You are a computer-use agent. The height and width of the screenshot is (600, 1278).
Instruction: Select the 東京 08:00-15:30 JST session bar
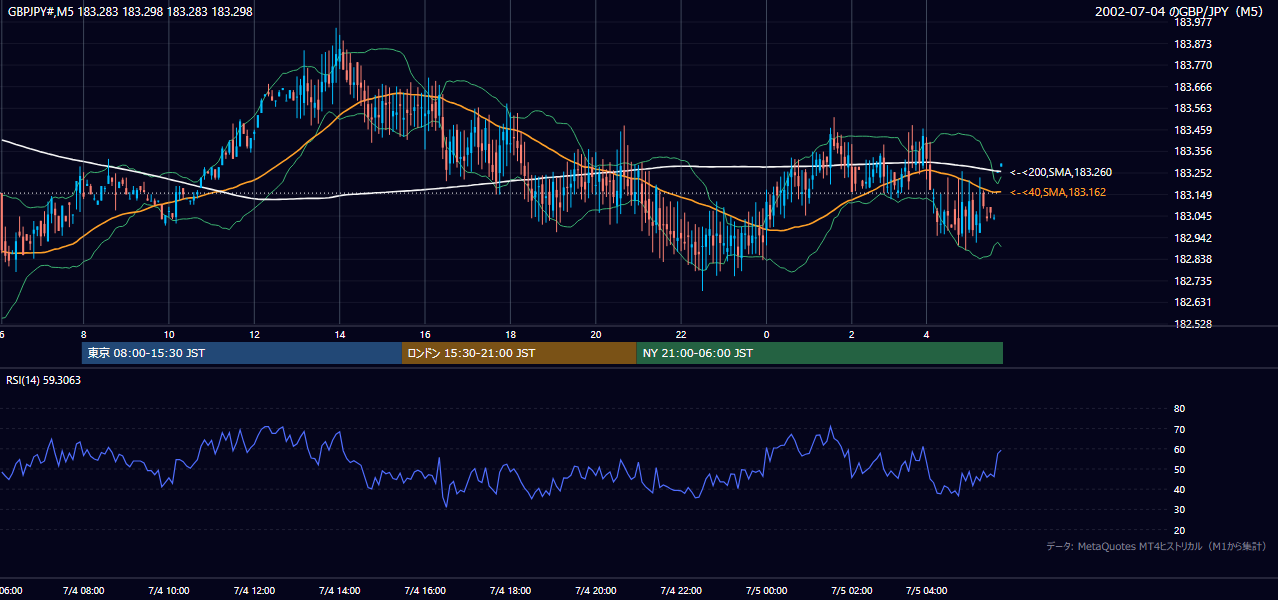[241, 353]
